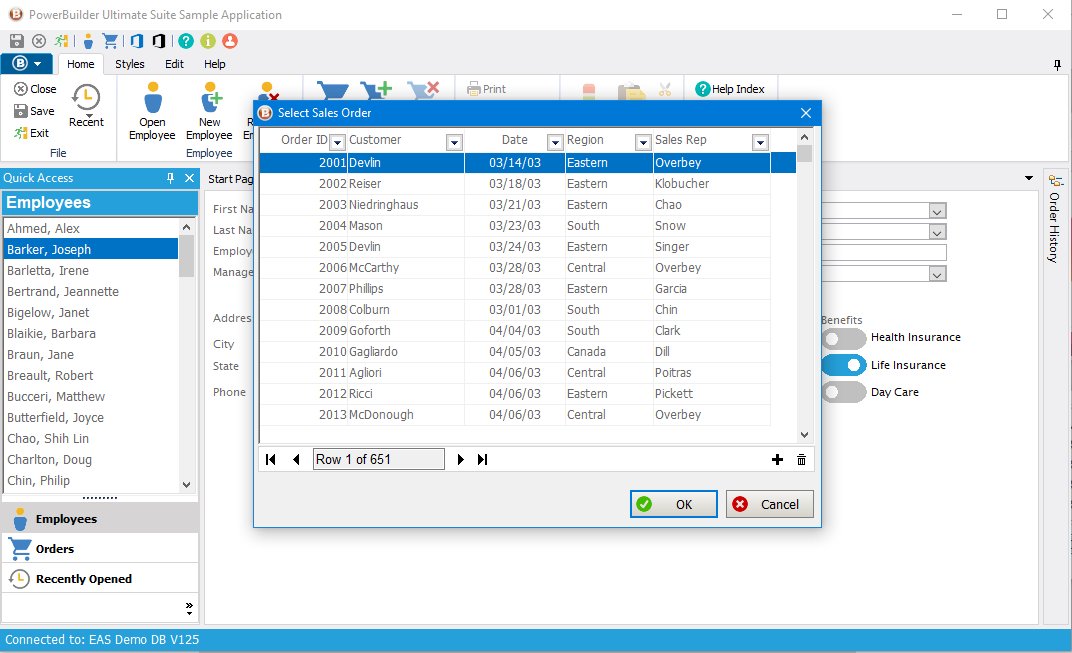Switch to the Home ribbon tab
The image size is (1072, 653).
point(81,64)
